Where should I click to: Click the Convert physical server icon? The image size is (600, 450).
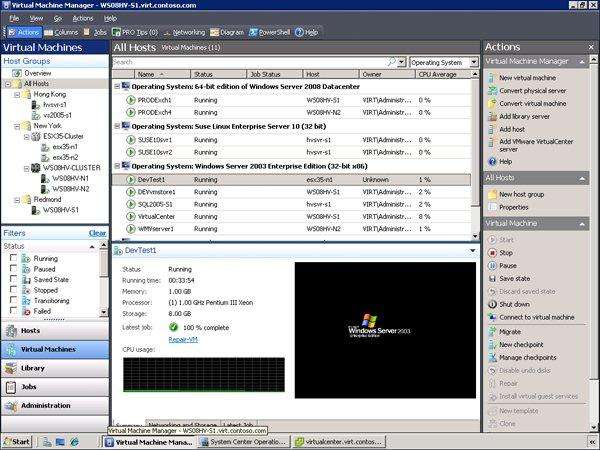[490, 91]
